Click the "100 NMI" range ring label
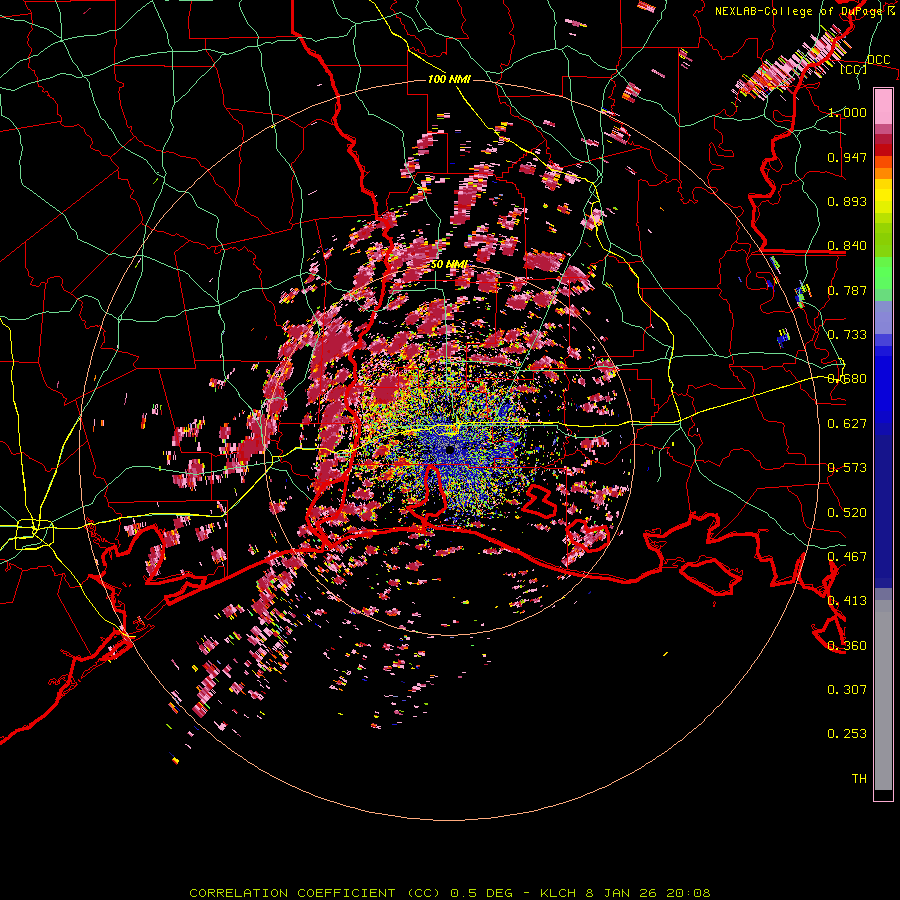 pos(449,79)
